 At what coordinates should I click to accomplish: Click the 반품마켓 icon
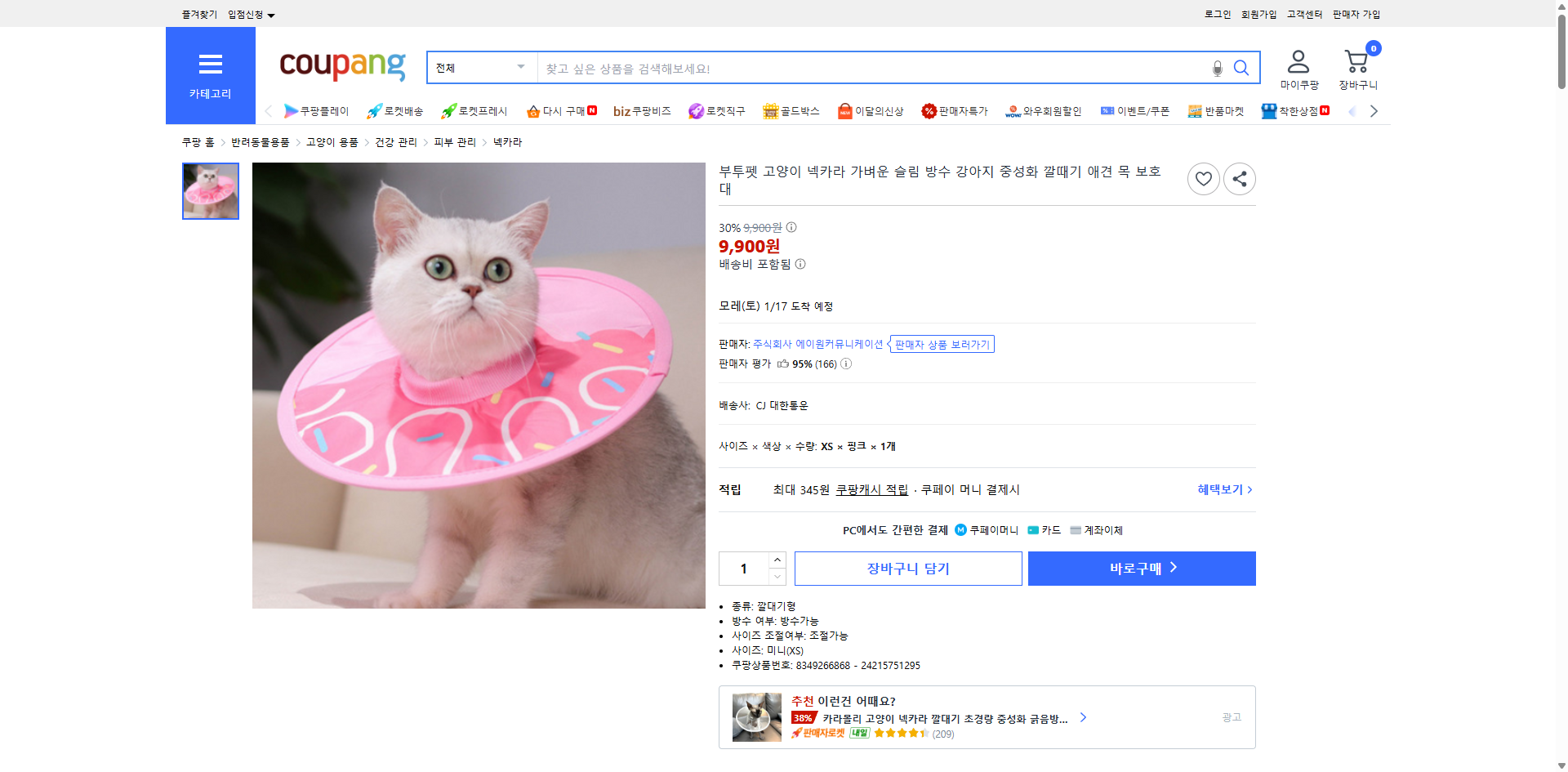point(1193,110)
